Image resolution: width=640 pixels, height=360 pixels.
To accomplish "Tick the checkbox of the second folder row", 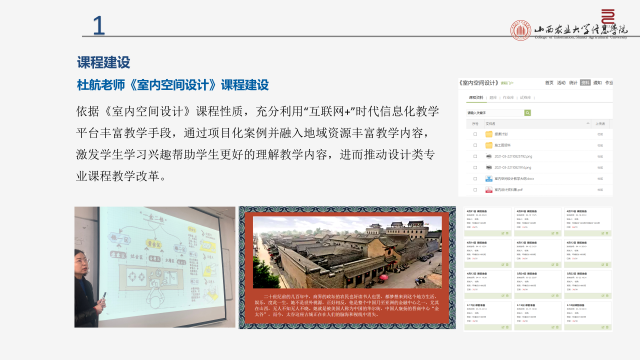I will click(475, 145).
